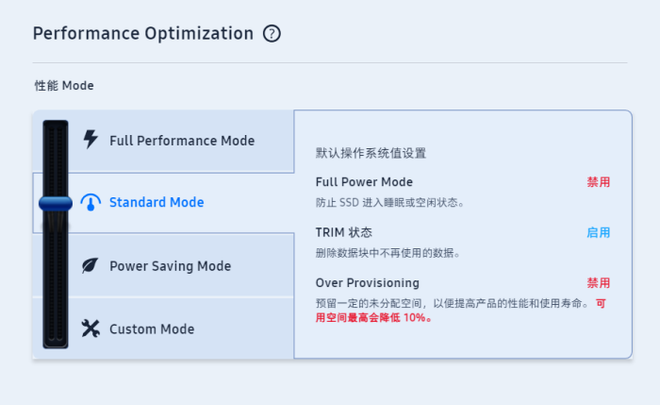This screenshot has height=405, width=660.
Task: Select the Full Performance Mode label
Action: (x=182, y=141)
